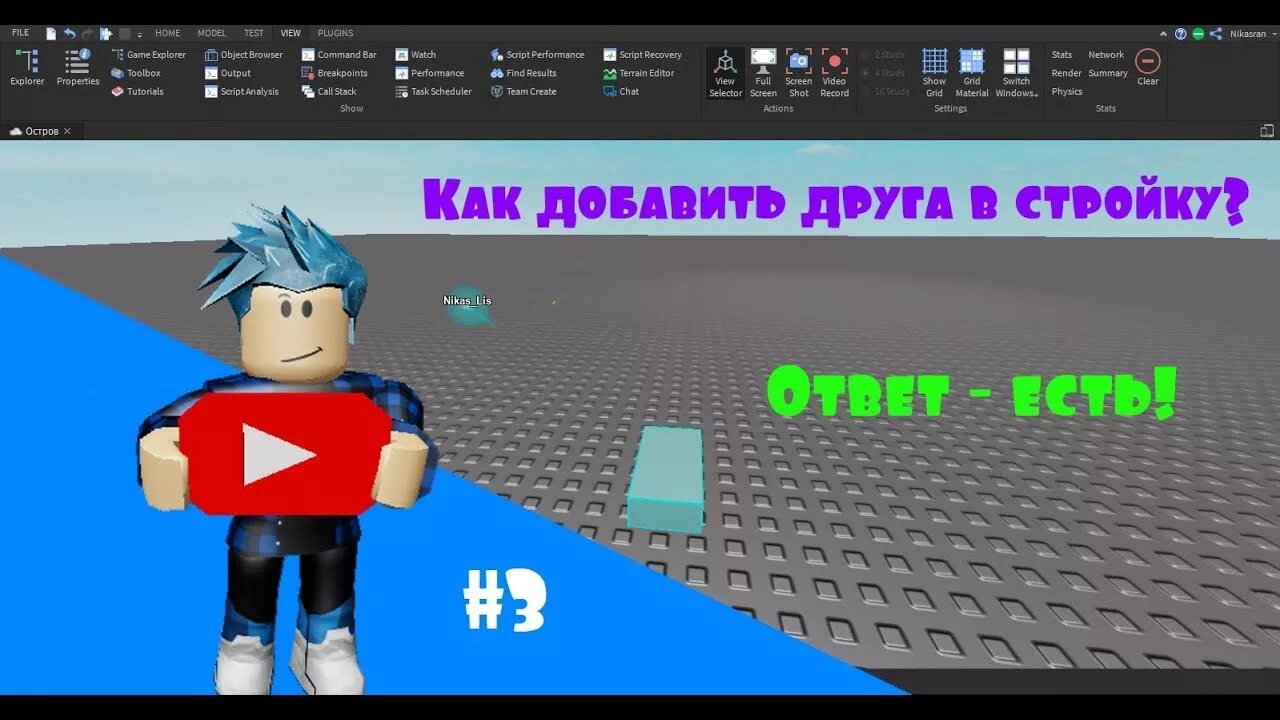Open the Call Stack window
The image size is (1280, 720).
pyautogui.click(x=329, y=91)
